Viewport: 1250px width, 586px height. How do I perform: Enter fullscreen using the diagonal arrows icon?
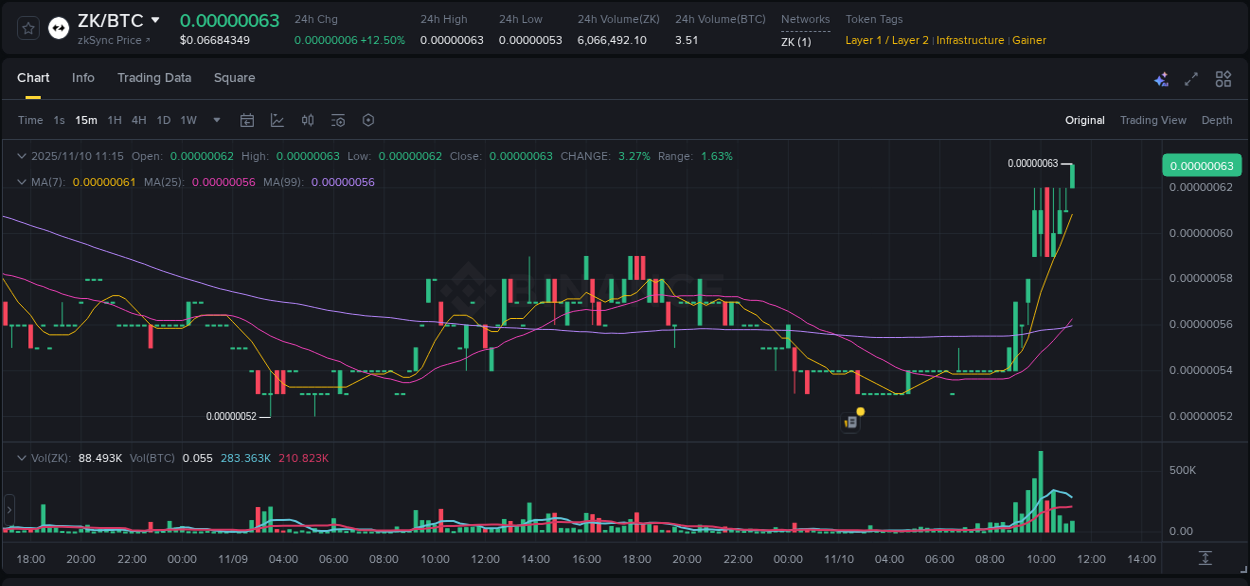coord(1191,78)
